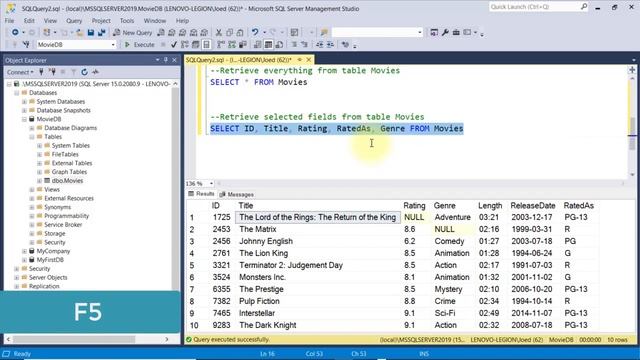Switch to the Messages tab
640x360 pixels.
[x=236, y=195]
